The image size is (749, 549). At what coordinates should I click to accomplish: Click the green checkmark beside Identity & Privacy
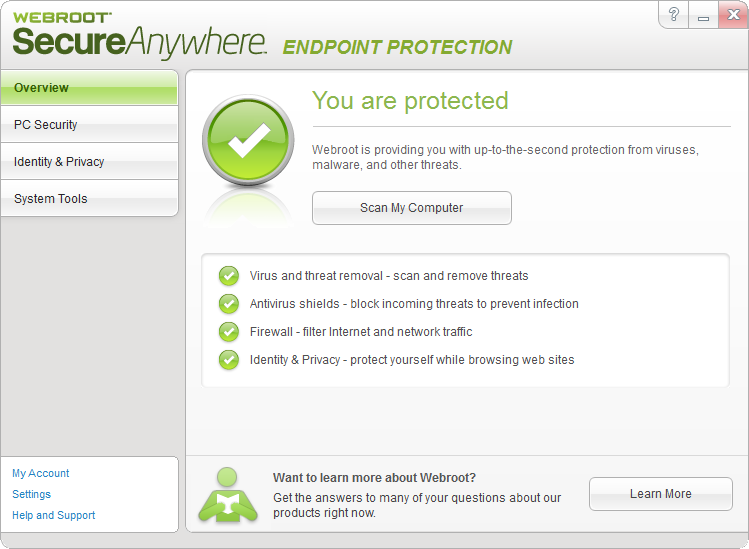click(229, 360)
